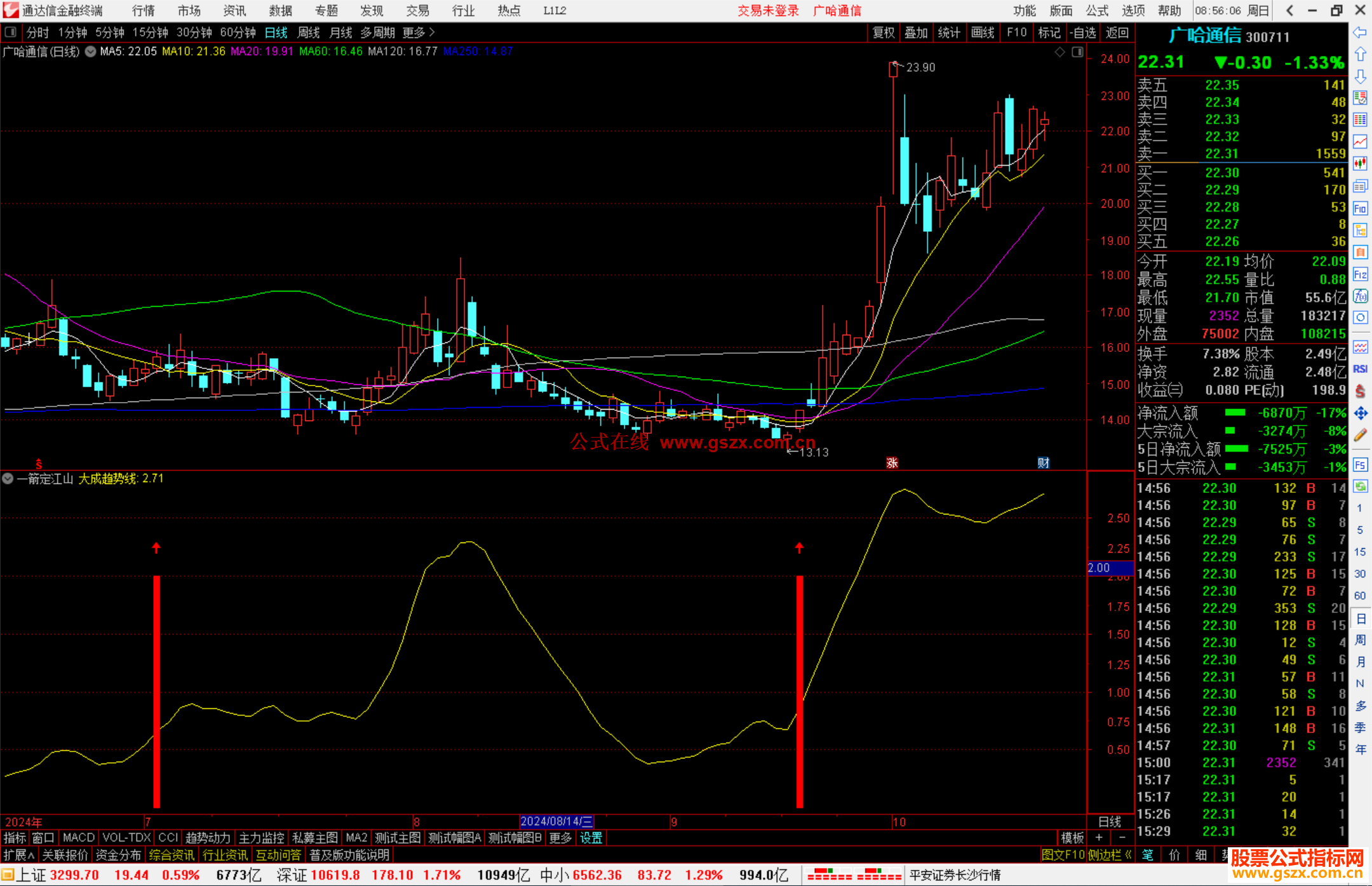Click the 复权 button
The image size is (1372, 886).
pos(884,32)
